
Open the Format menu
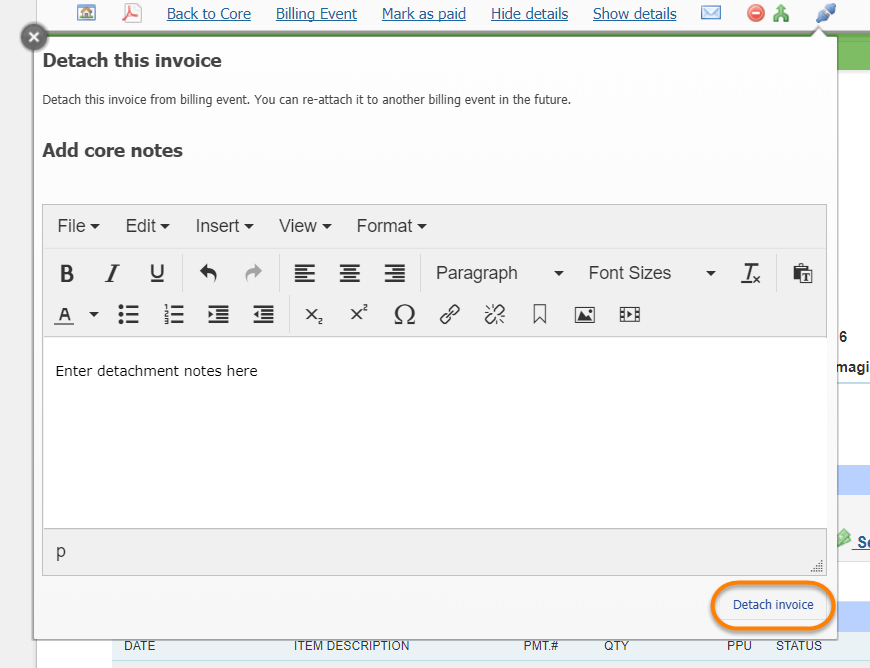pos(391,226)
